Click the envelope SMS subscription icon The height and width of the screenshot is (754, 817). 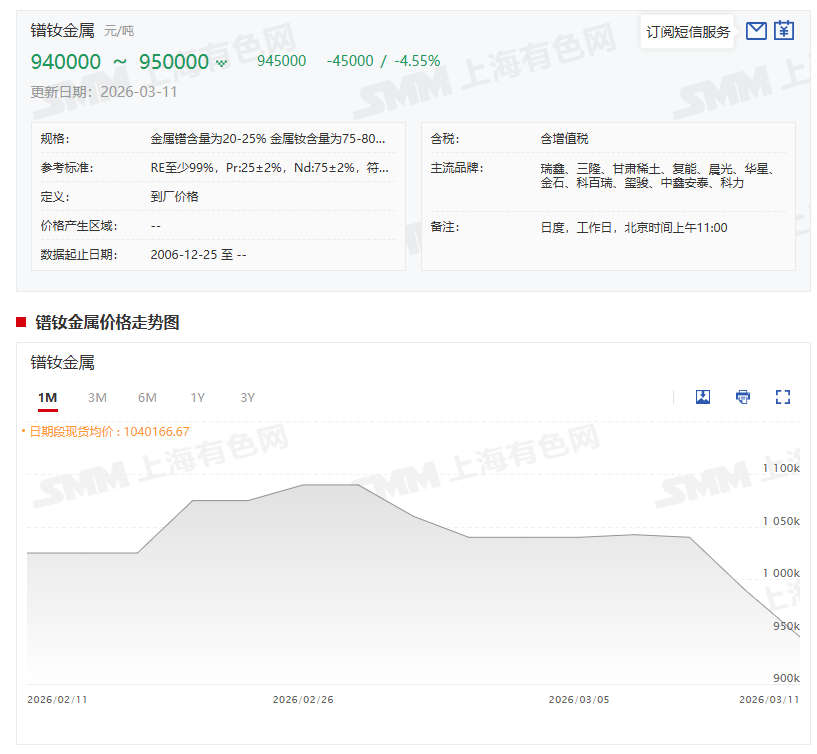pos(756,31)
